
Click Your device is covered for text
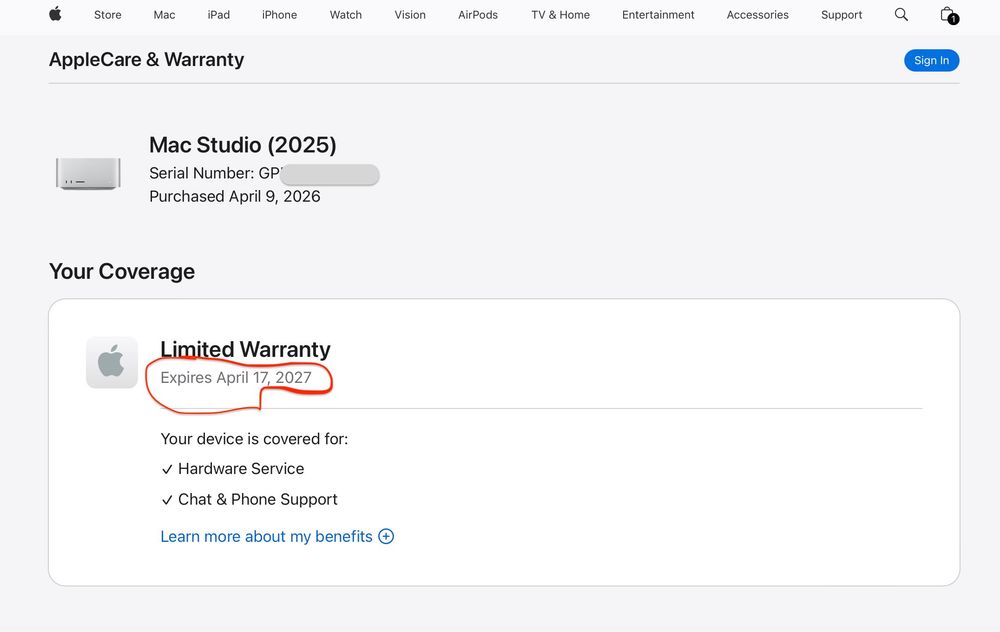coord(254,439)
